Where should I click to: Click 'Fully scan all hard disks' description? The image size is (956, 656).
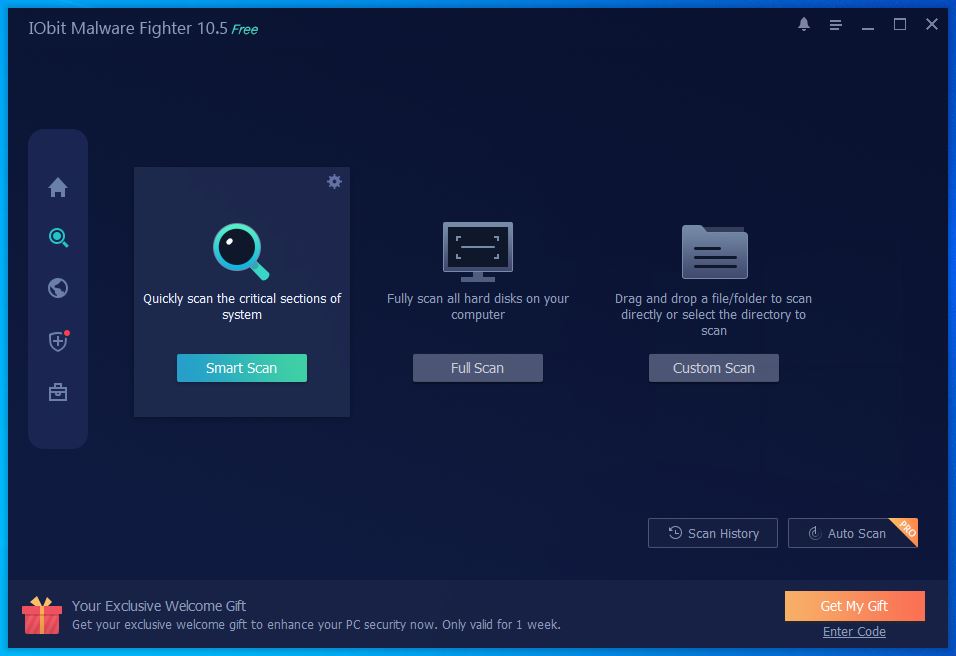pos(477,307)
